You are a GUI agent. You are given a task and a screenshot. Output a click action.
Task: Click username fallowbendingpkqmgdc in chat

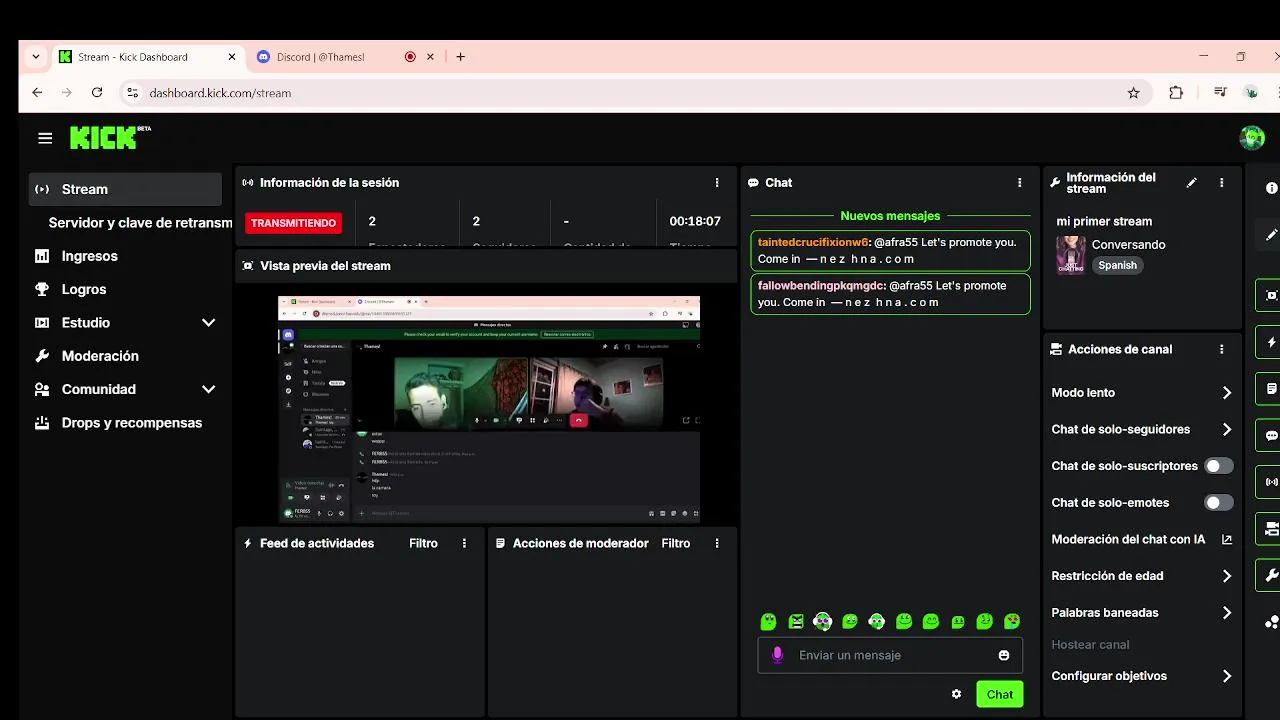(821, 285)
